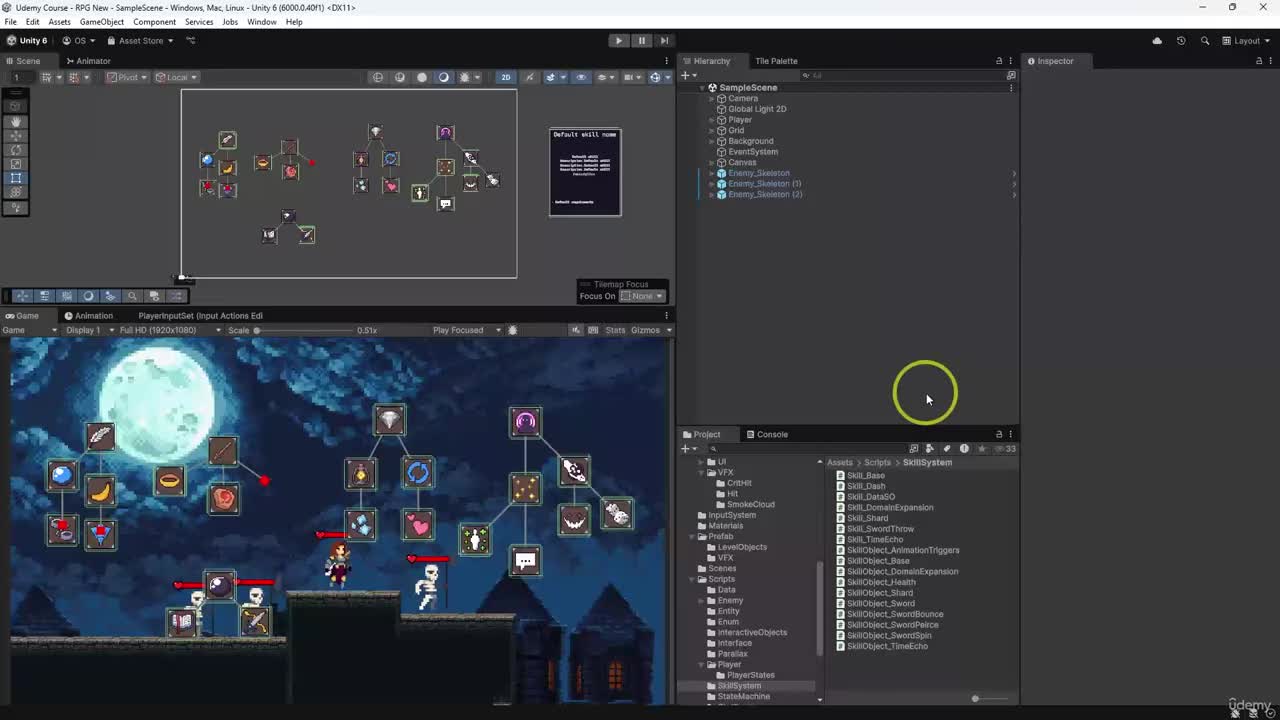Screen dimensions: 1280x720
Task: Click Search by Label icon in Project panel
Action: click(x=947, y=449)
